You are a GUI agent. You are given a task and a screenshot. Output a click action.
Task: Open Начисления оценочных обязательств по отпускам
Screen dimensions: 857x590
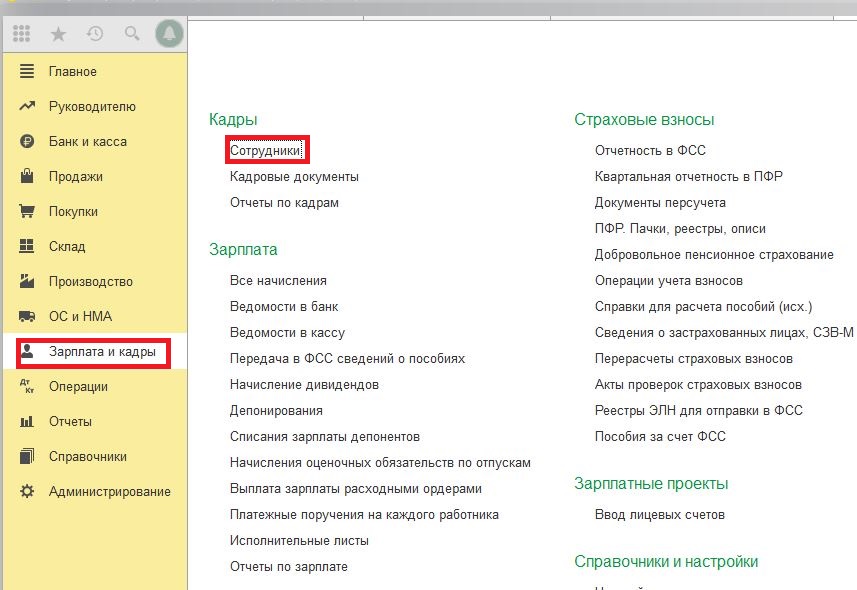click(x=380, y=463)
